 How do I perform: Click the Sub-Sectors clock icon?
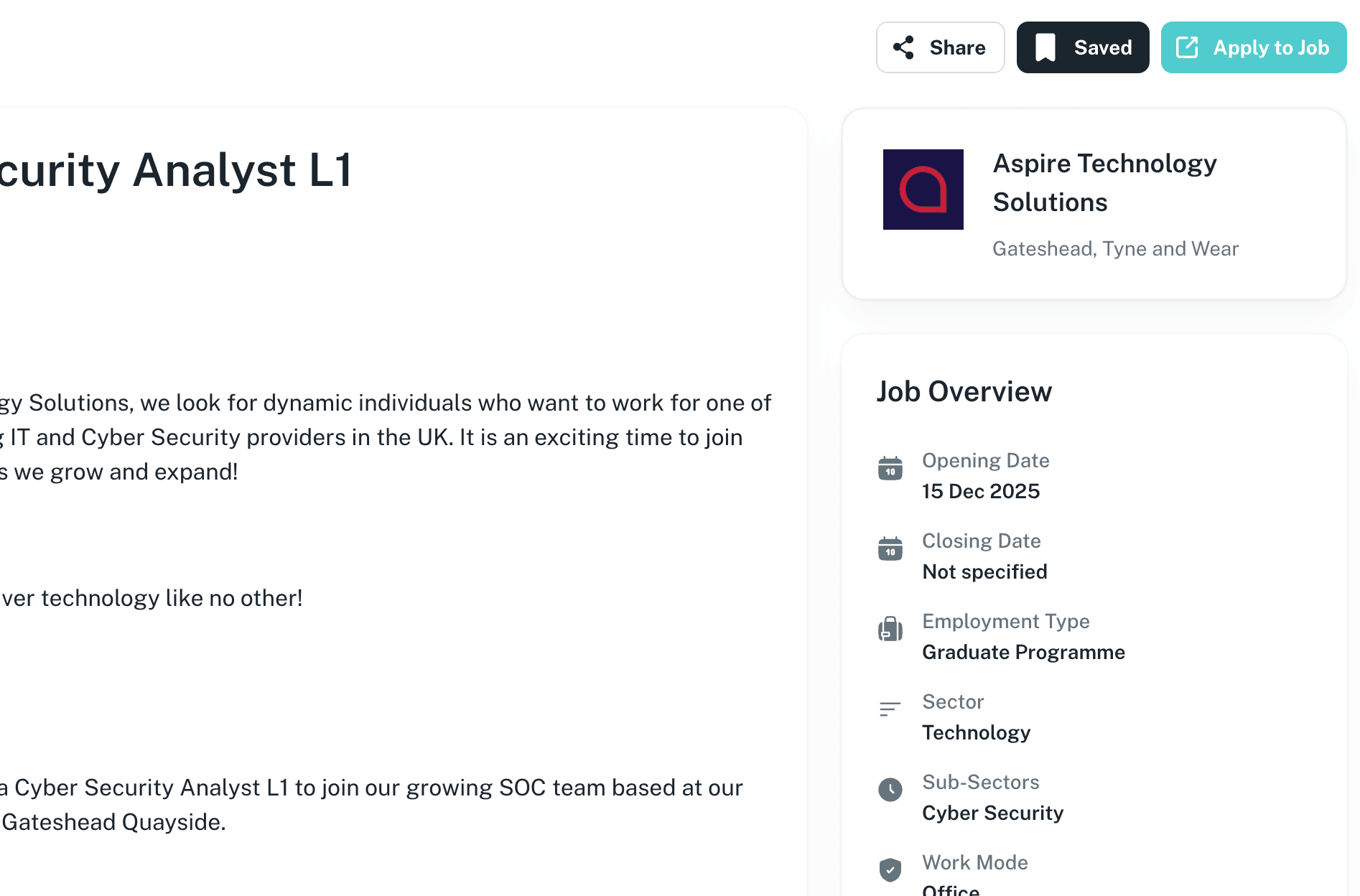pyautogui.click(x=890, y=790)
